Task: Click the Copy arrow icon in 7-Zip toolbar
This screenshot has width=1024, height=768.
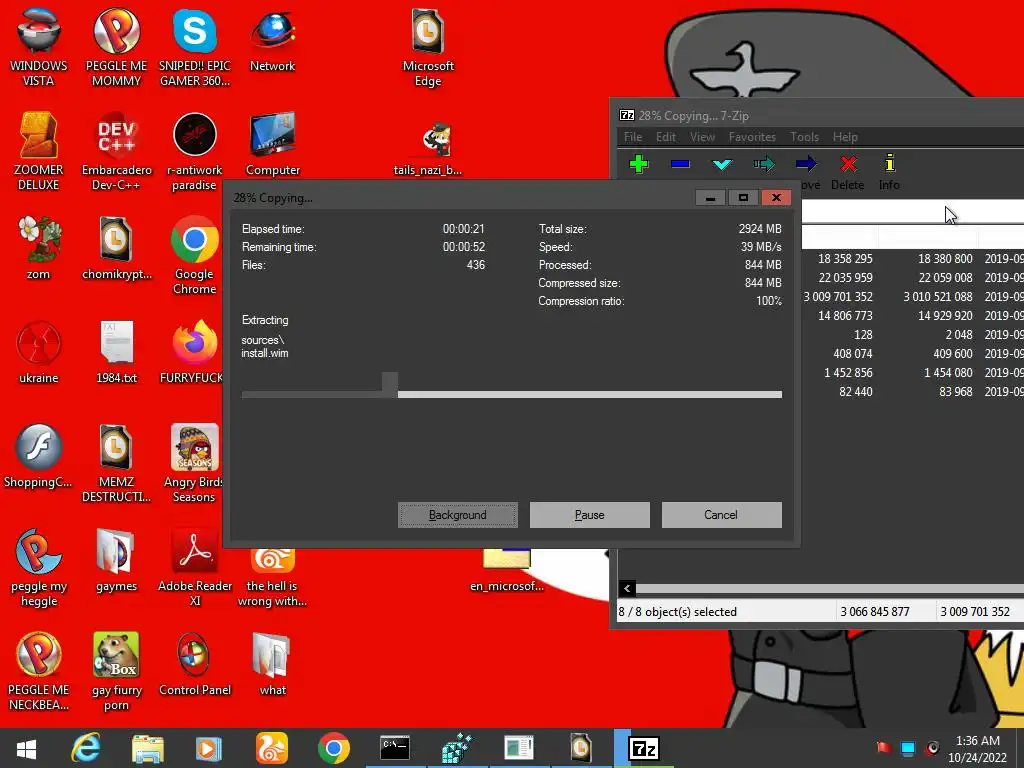Action: tap(763, 164)
